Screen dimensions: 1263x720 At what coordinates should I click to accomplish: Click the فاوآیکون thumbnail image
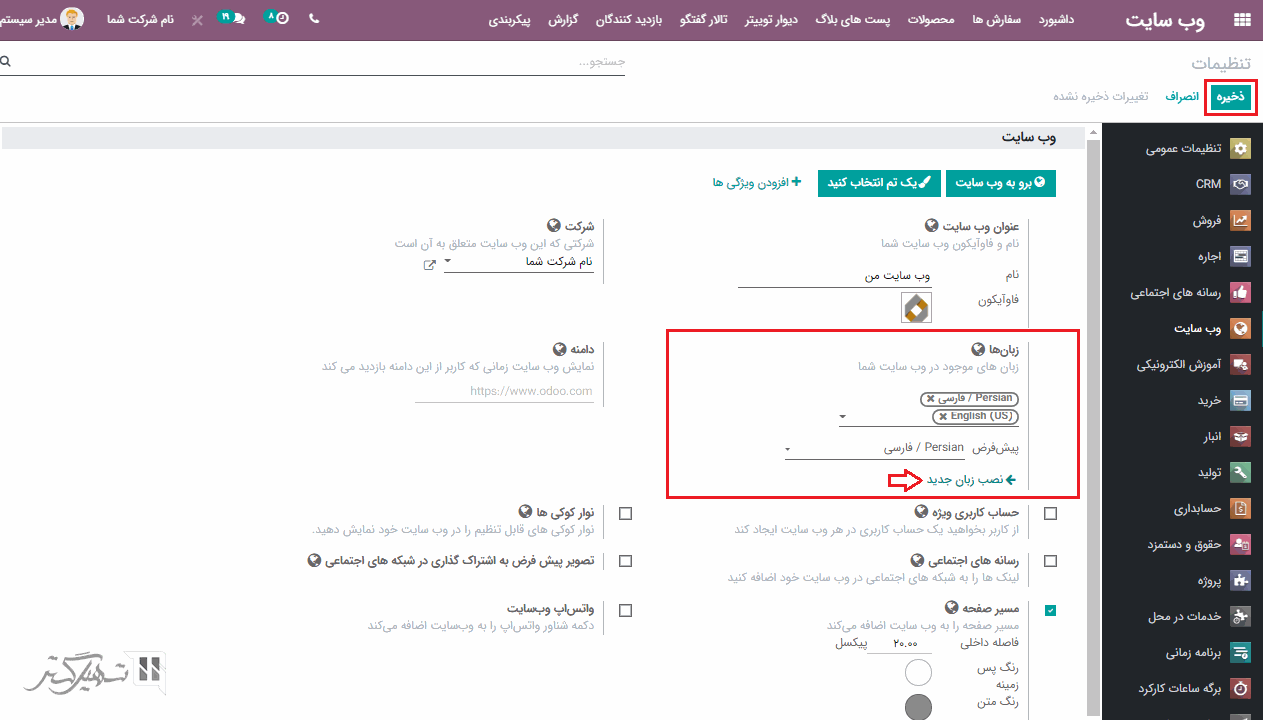pos(916,308)
